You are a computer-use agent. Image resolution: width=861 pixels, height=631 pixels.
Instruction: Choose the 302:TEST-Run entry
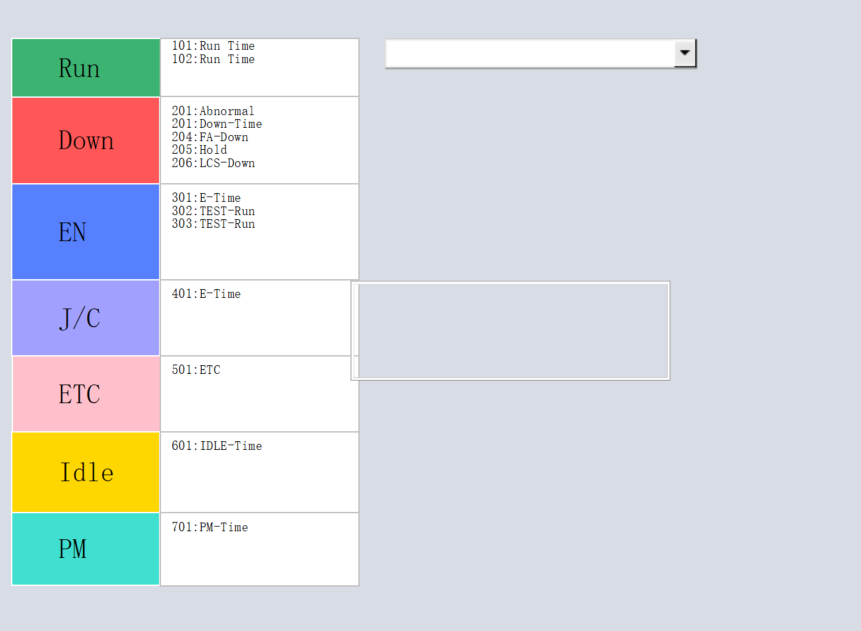coord(213,211)
